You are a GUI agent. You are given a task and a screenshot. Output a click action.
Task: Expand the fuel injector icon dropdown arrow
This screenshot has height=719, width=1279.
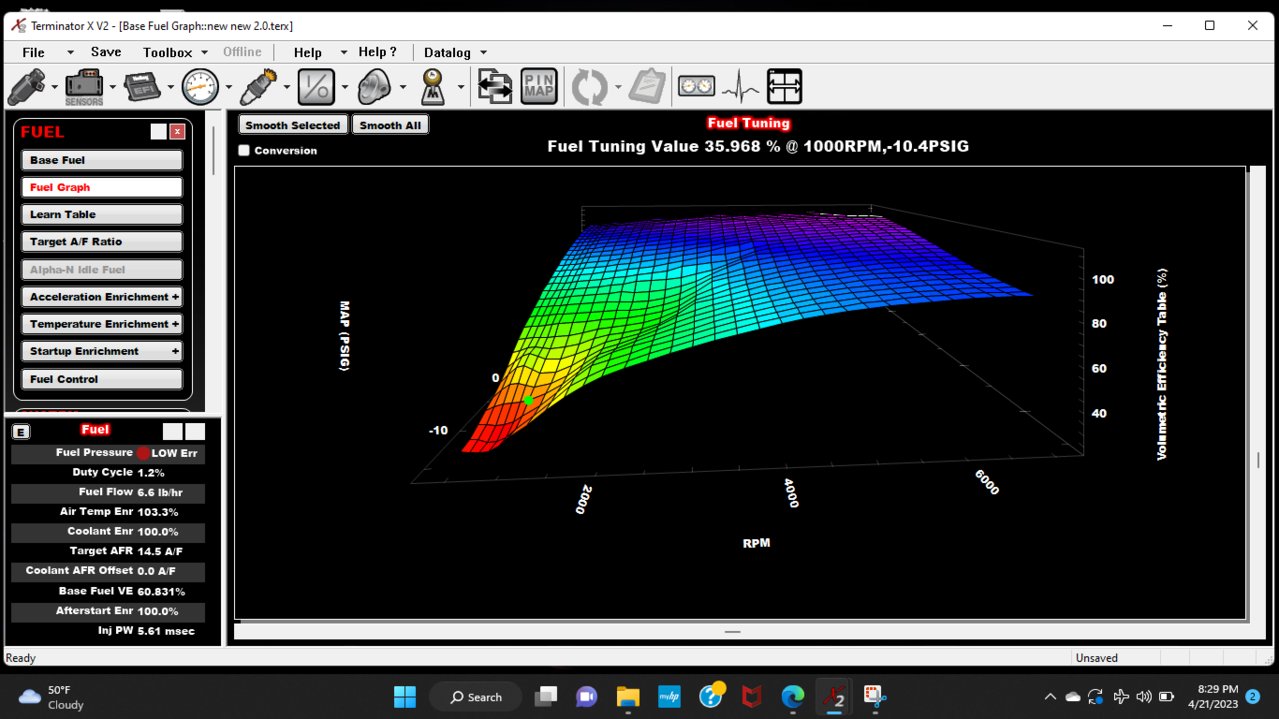[55, 87]
